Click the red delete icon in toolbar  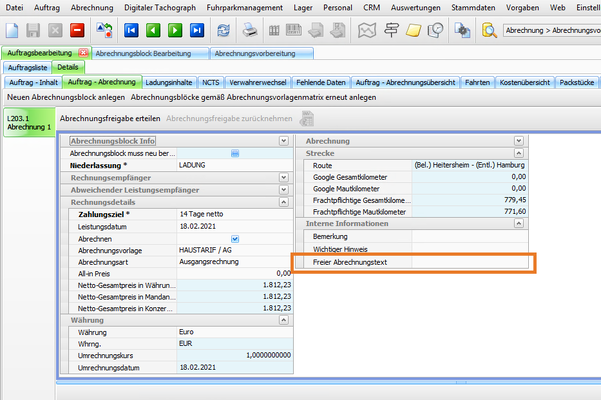pyautogui.click(x=77, y=31)
